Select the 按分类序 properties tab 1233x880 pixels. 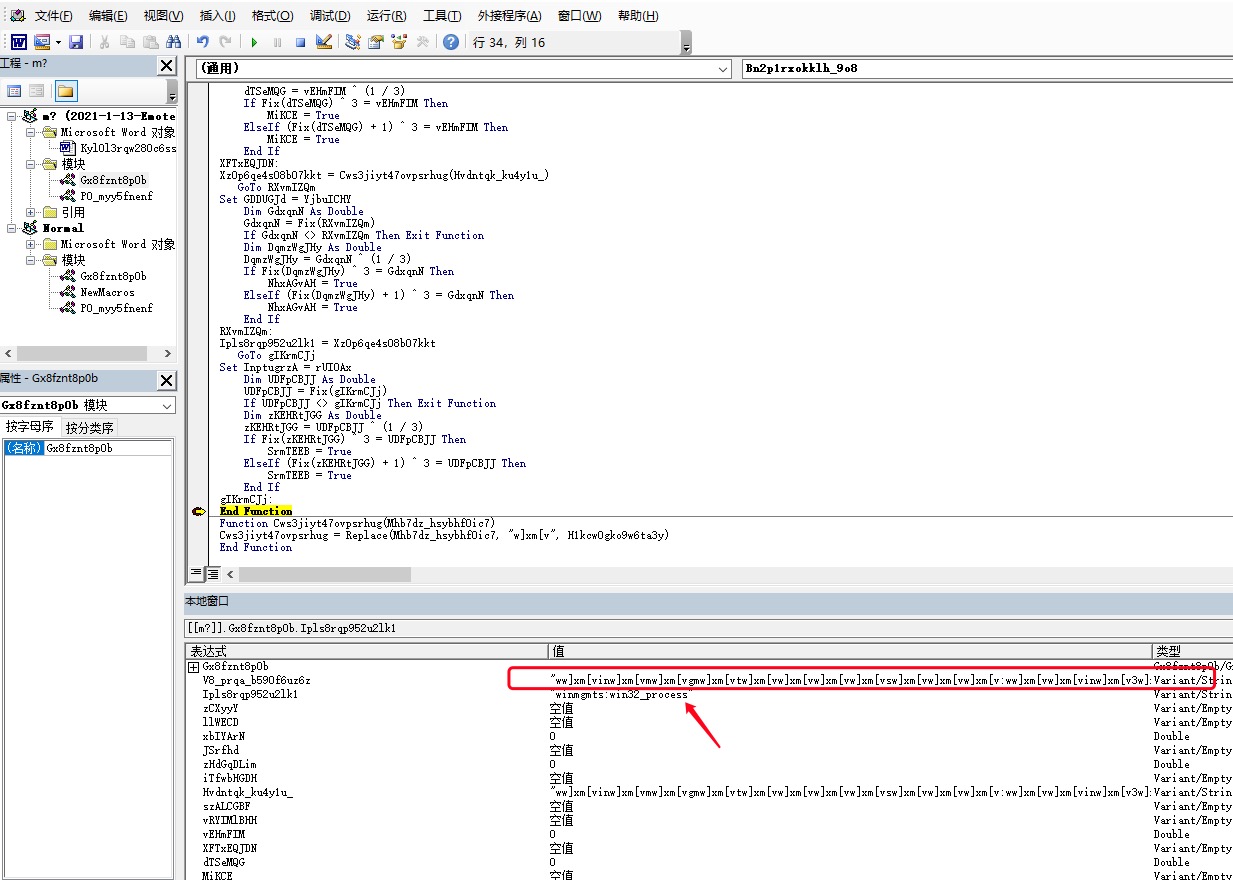89,428
